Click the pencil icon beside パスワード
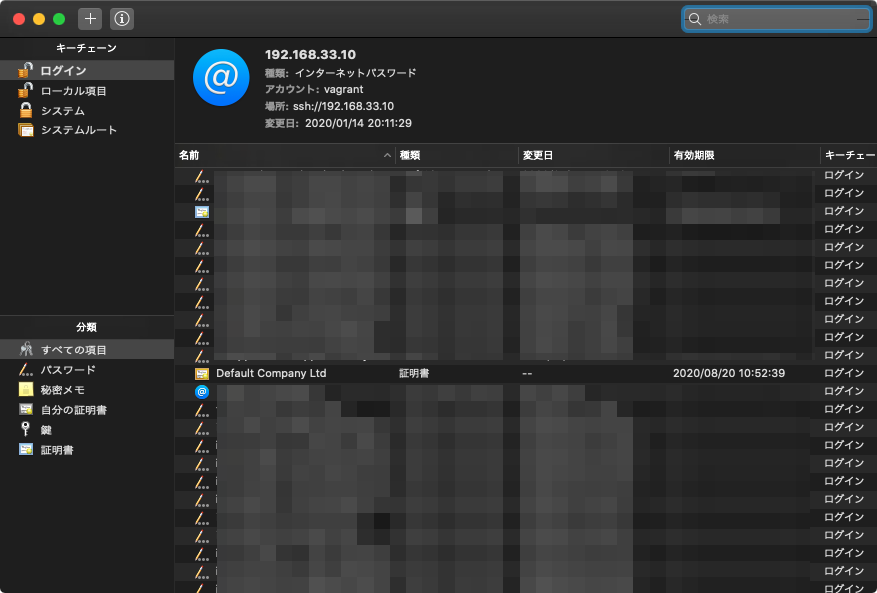Screen dimensions: 877x593 coord(26,370)
